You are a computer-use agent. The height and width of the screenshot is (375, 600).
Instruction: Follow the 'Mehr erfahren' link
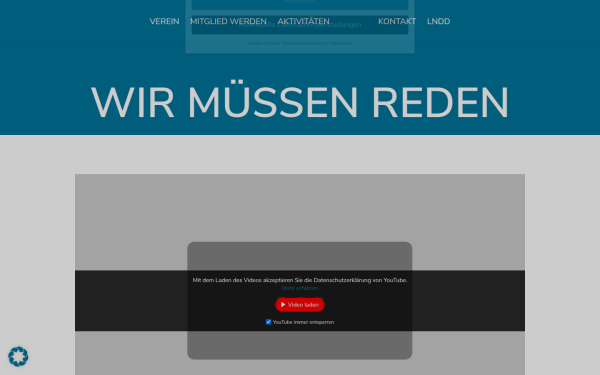(300, 288)
